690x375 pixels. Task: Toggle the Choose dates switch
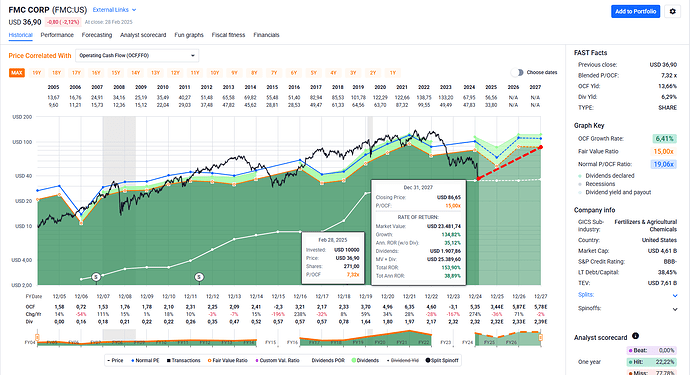coord(518,72)
